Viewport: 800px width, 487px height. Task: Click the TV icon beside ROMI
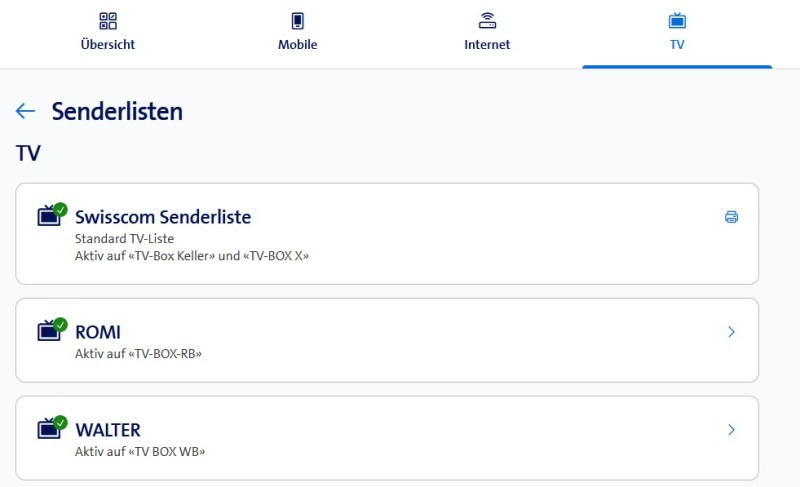50,331
